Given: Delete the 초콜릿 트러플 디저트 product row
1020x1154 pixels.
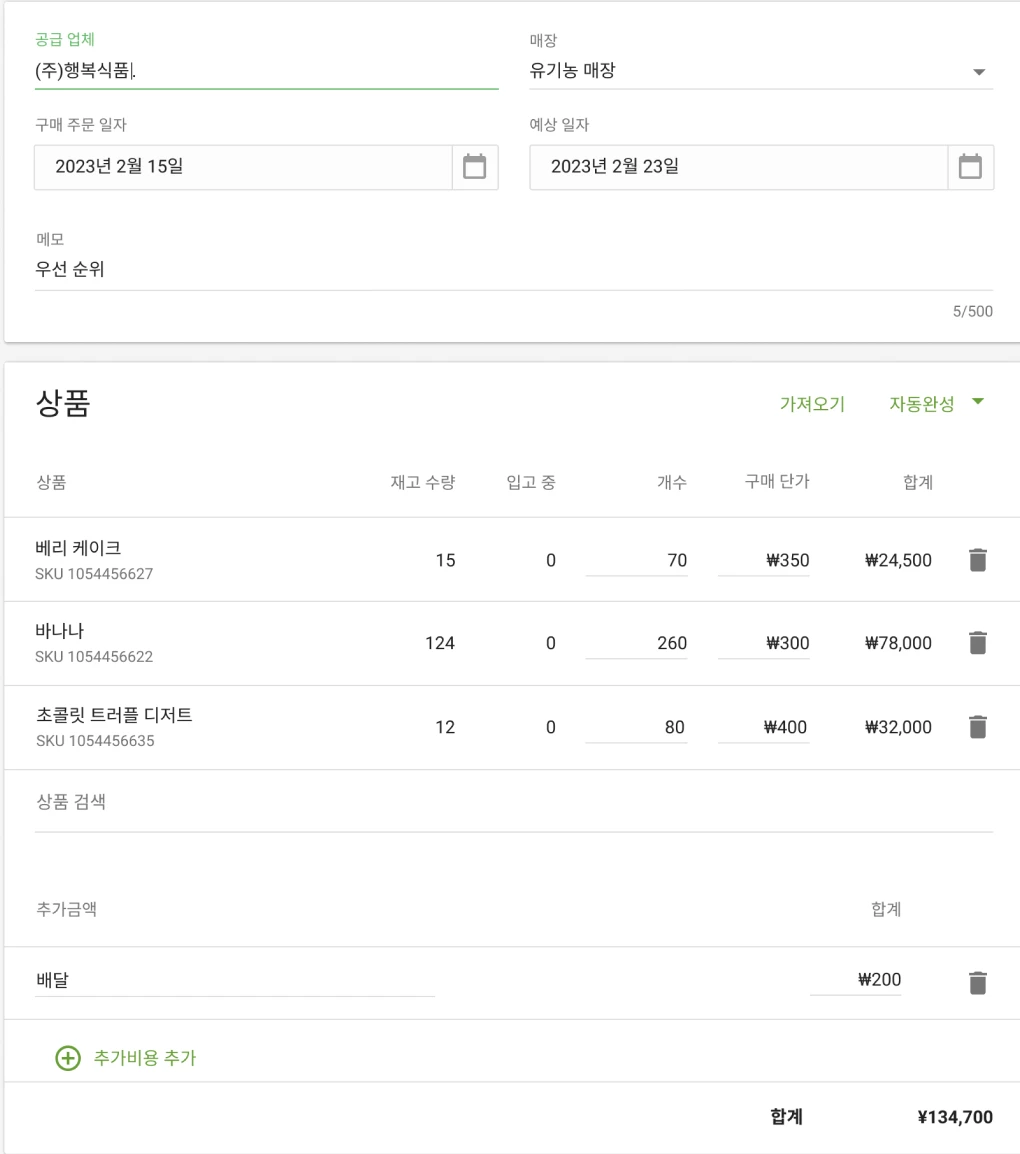Looking at the screenshot, I should point(977,727).
